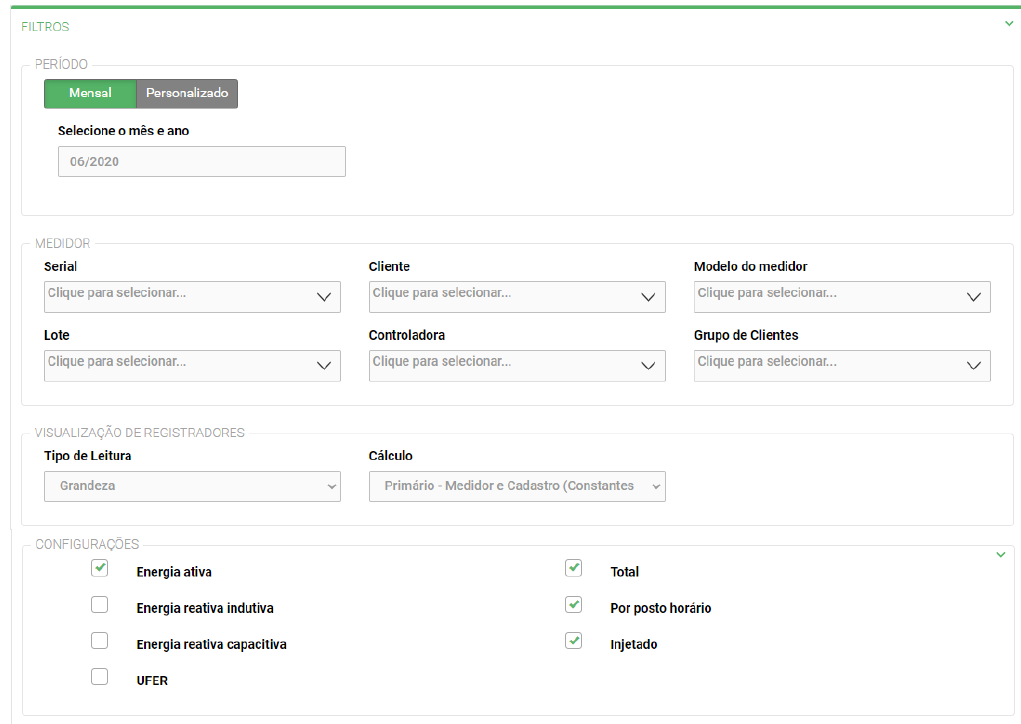
Task: Collapse the Filtros panel chevron
Action: [1008, 24]
